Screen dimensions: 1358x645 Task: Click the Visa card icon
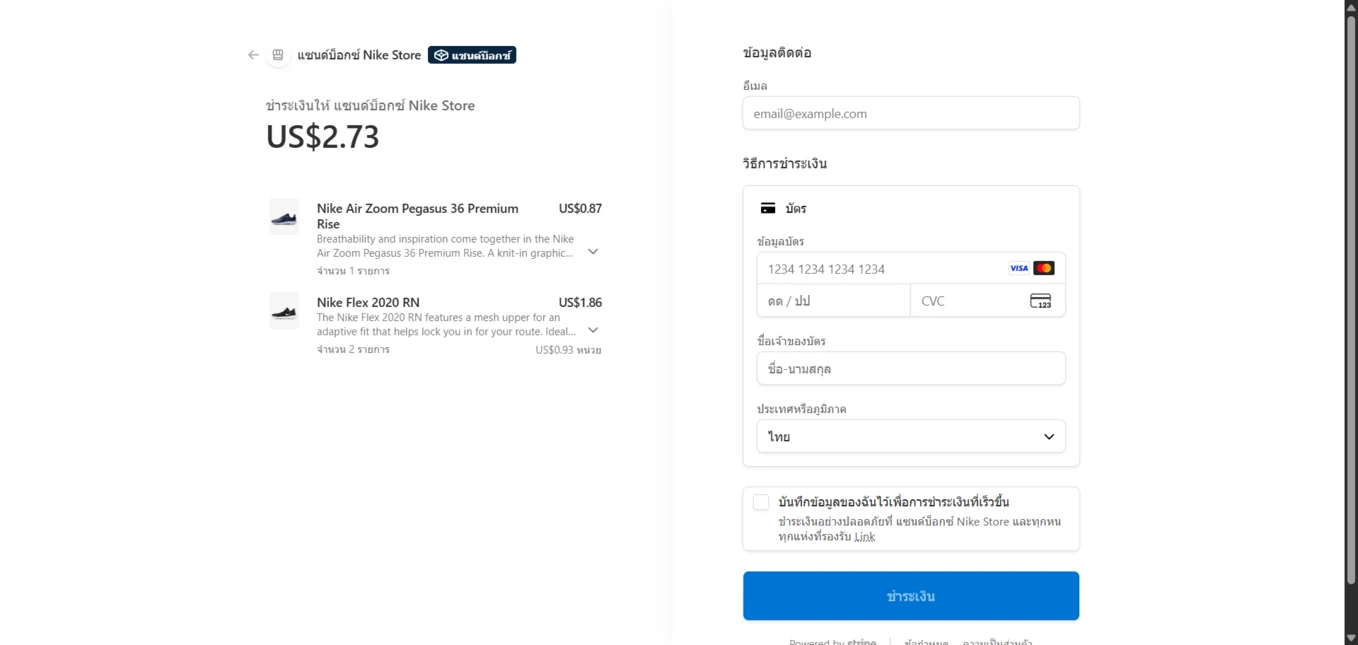[1019, 268]
